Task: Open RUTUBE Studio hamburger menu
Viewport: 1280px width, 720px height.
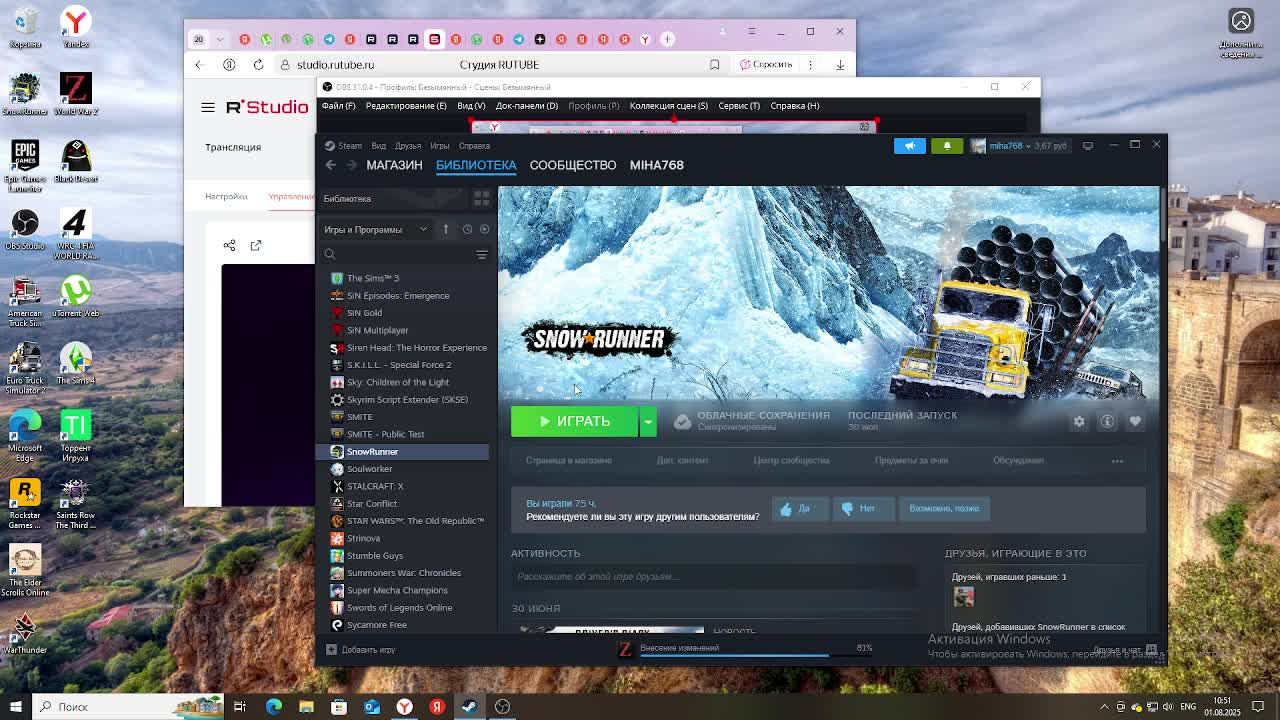Action: [x=208, y=107]
